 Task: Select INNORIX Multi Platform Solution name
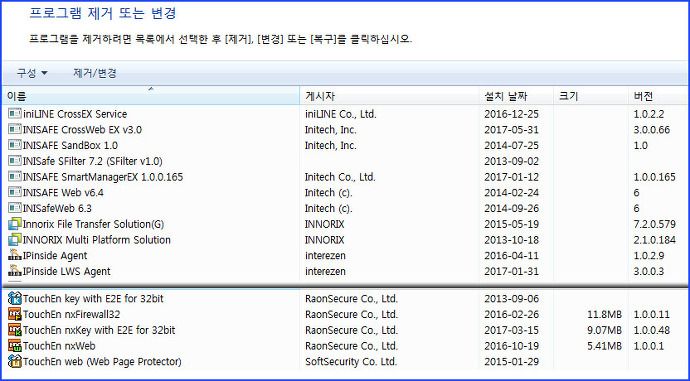pyautogui.click(x=97, y=240)
